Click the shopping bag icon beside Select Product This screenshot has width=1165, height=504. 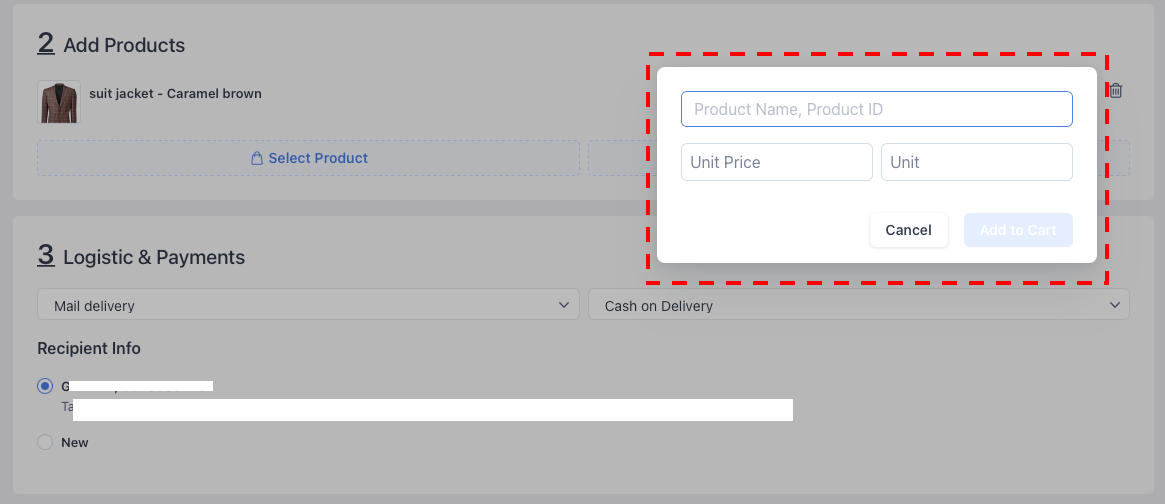(257, 158)
